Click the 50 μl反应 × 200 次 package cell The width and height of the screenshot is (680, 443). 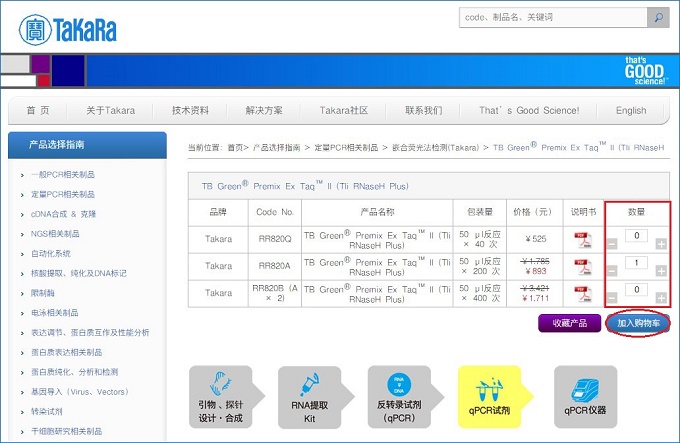pos(480,266)
